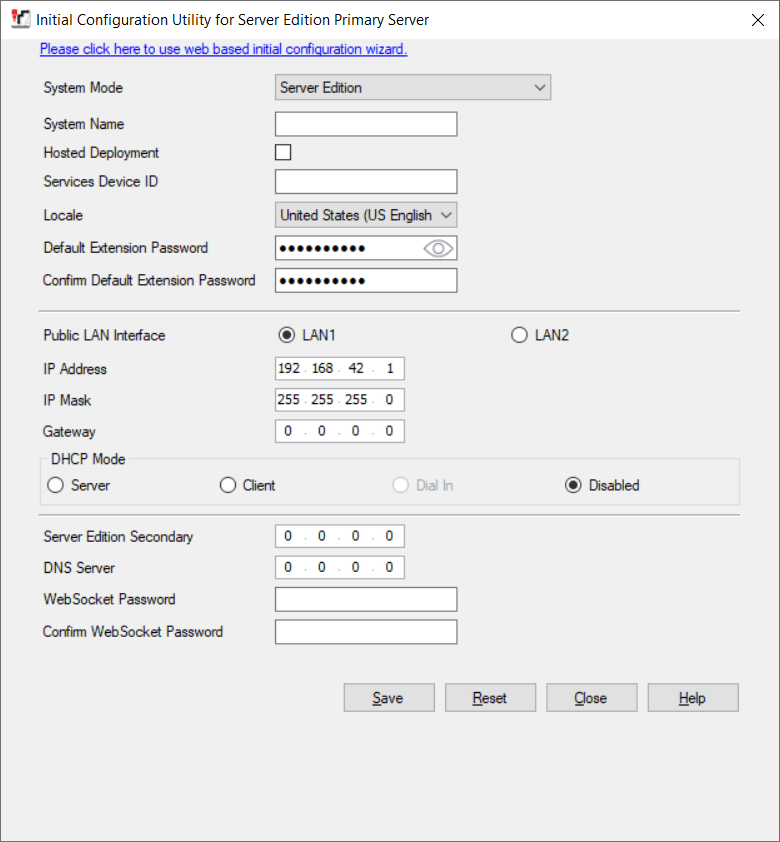
Task: Open the web based initial configuration wizard link
Action: click(x=223, y=49)
